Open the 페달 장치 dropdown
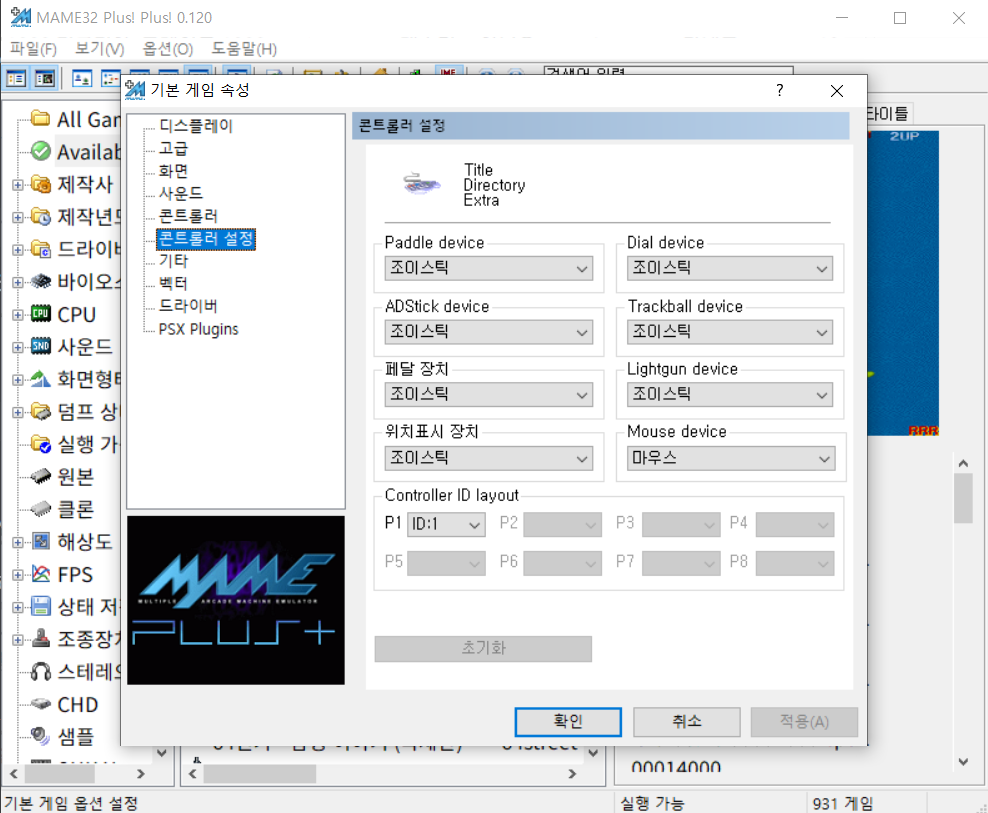Image resolution: width=988 pixels, height=813 pixels. click(x=488, y=395)
